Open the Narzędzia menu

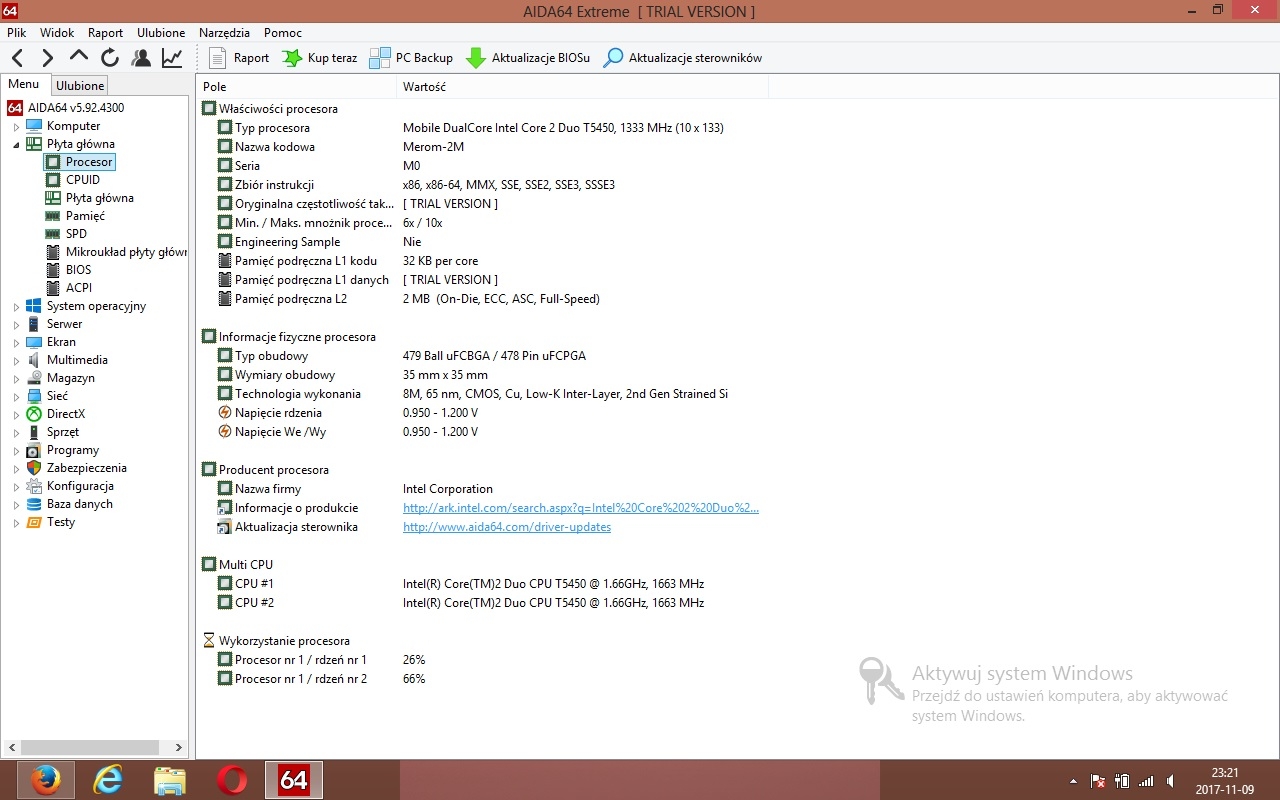(x=225, y=33)
